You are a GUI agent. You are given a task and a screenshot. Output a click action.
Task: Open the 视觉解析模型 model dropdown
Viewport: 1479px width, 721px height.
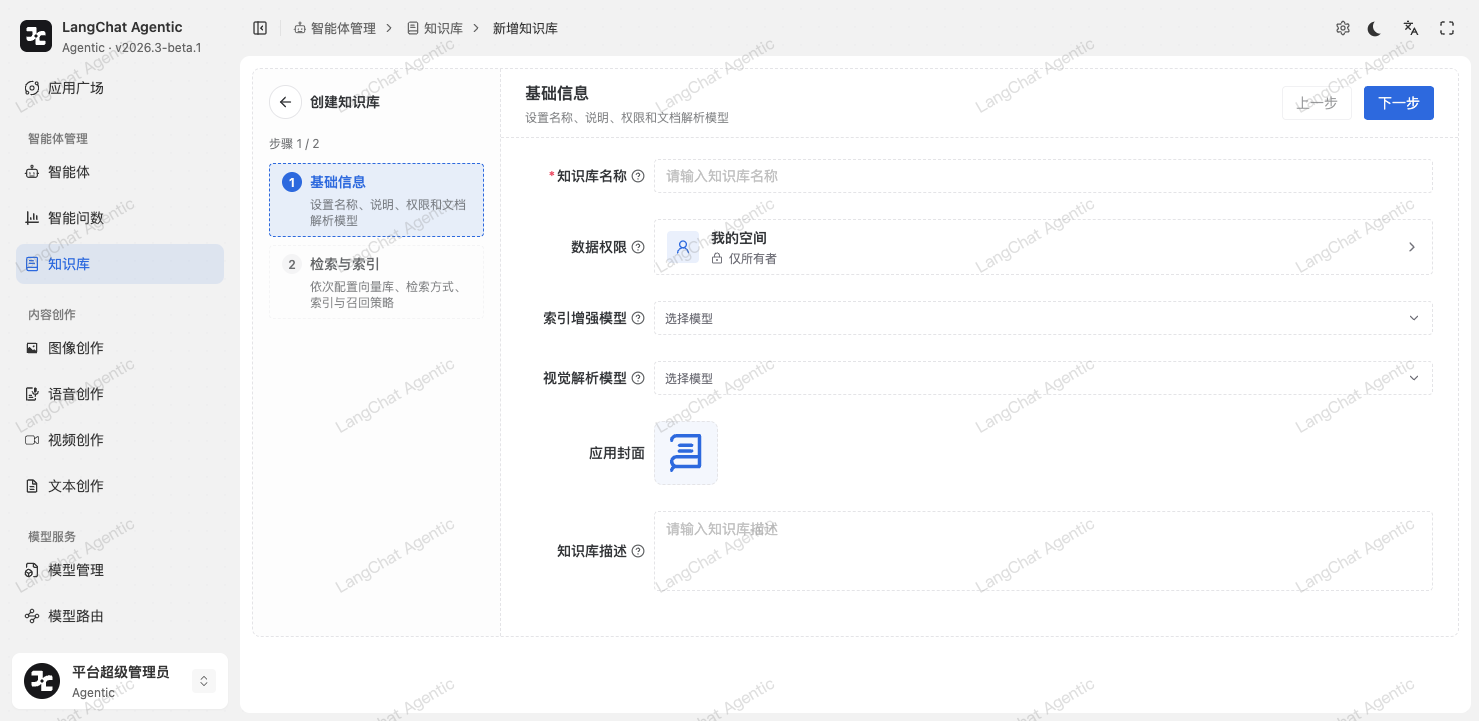click(1043, 378)
